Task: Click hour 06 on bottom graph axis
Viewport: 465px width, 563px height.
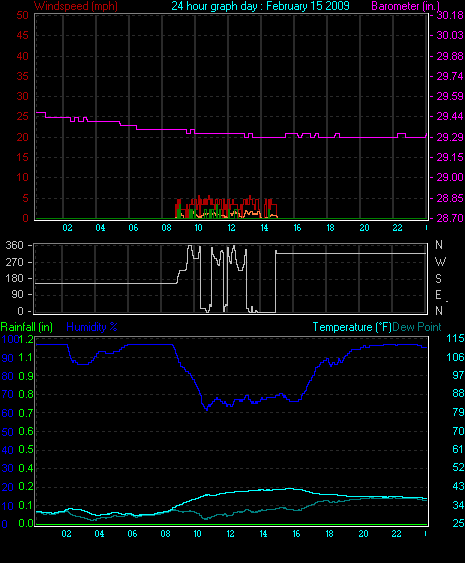Action: tap(132, 534)
